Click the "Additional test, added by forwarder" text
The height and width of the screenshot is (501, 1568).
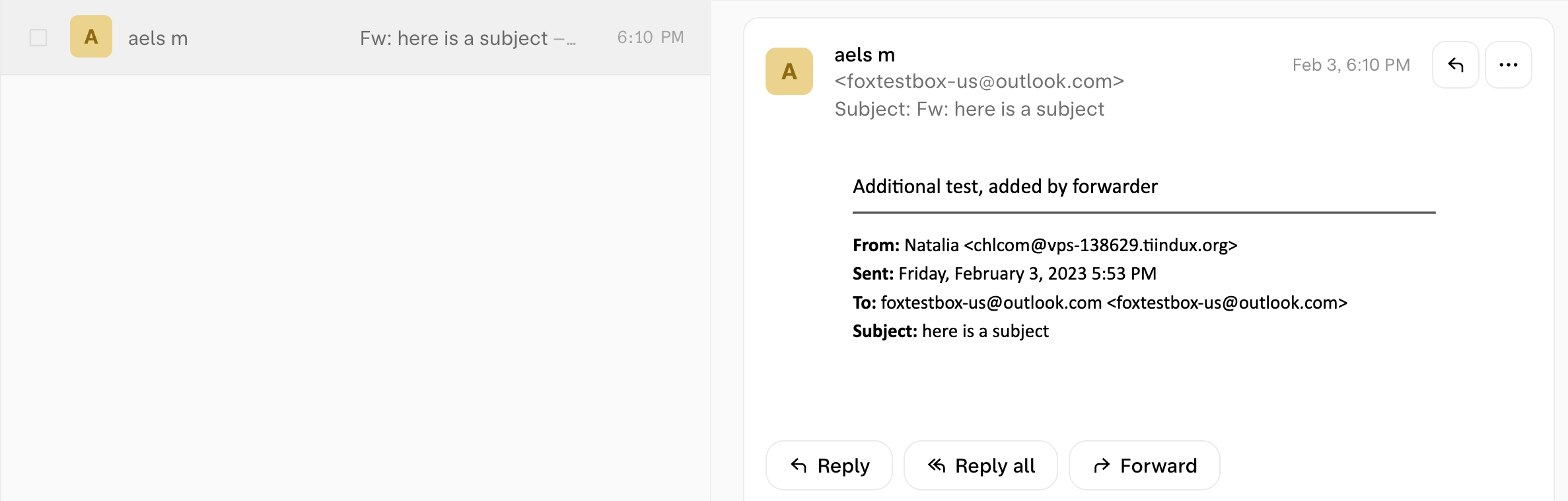click(x=1005, y=186)
